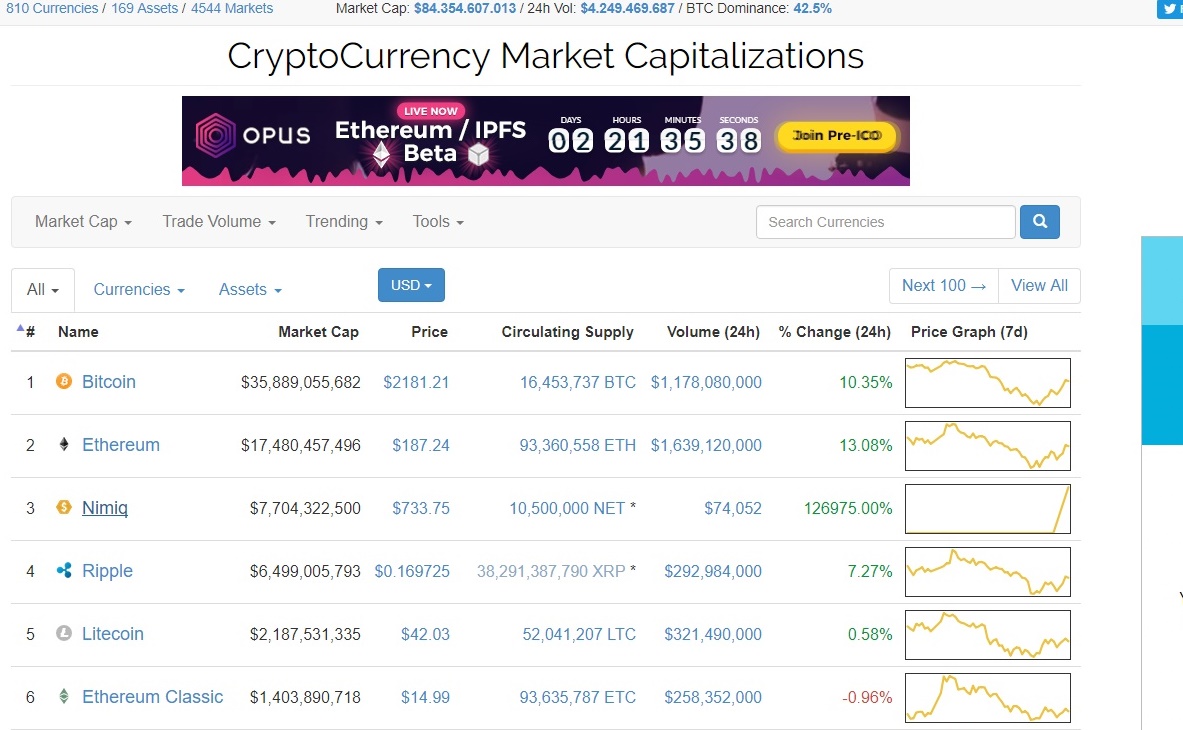
Task: Click the Ethereum Classic coin icon
Action: 63,697
